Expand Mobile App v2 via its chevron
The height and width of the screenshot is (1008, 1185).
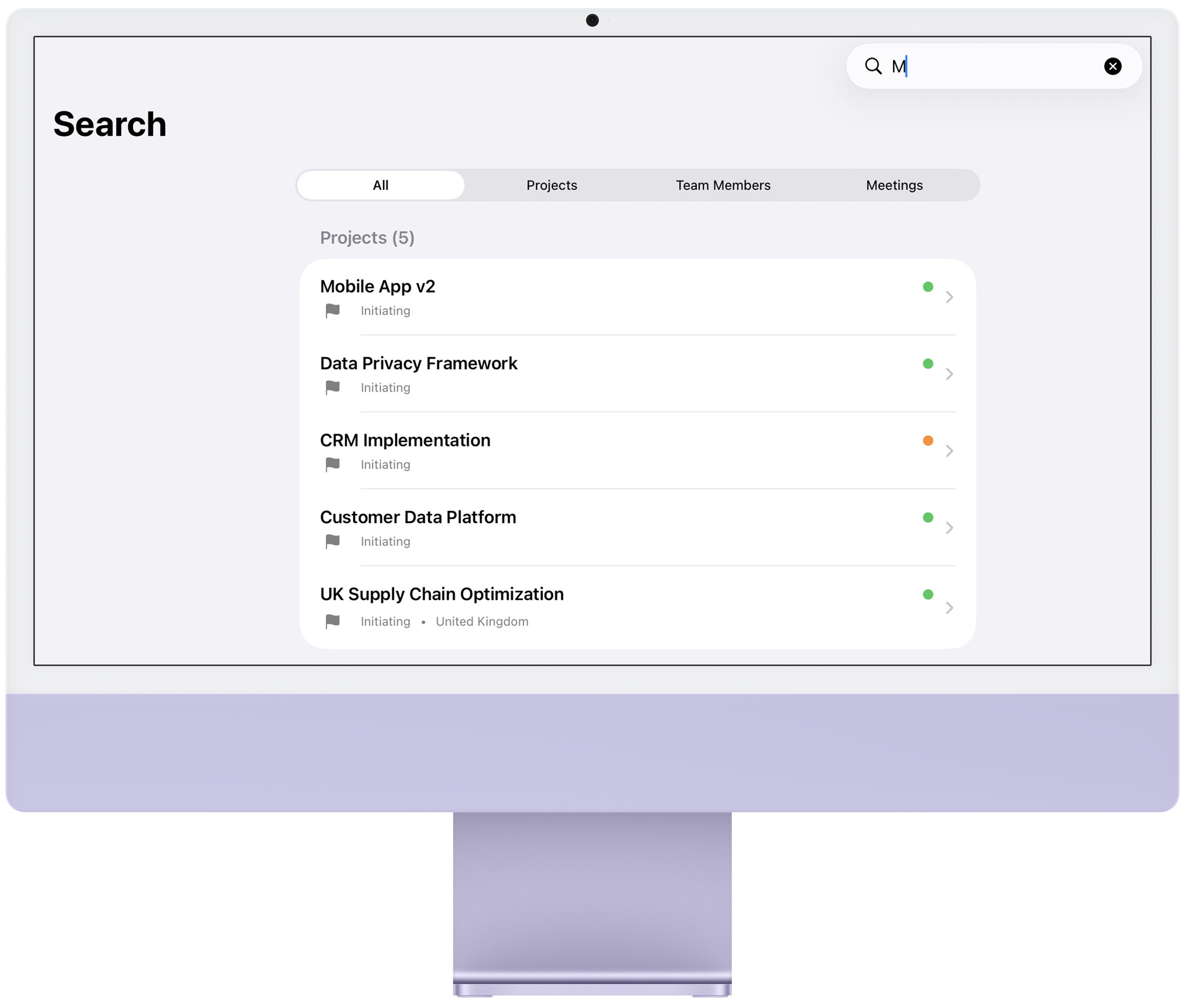coord(949,297)
